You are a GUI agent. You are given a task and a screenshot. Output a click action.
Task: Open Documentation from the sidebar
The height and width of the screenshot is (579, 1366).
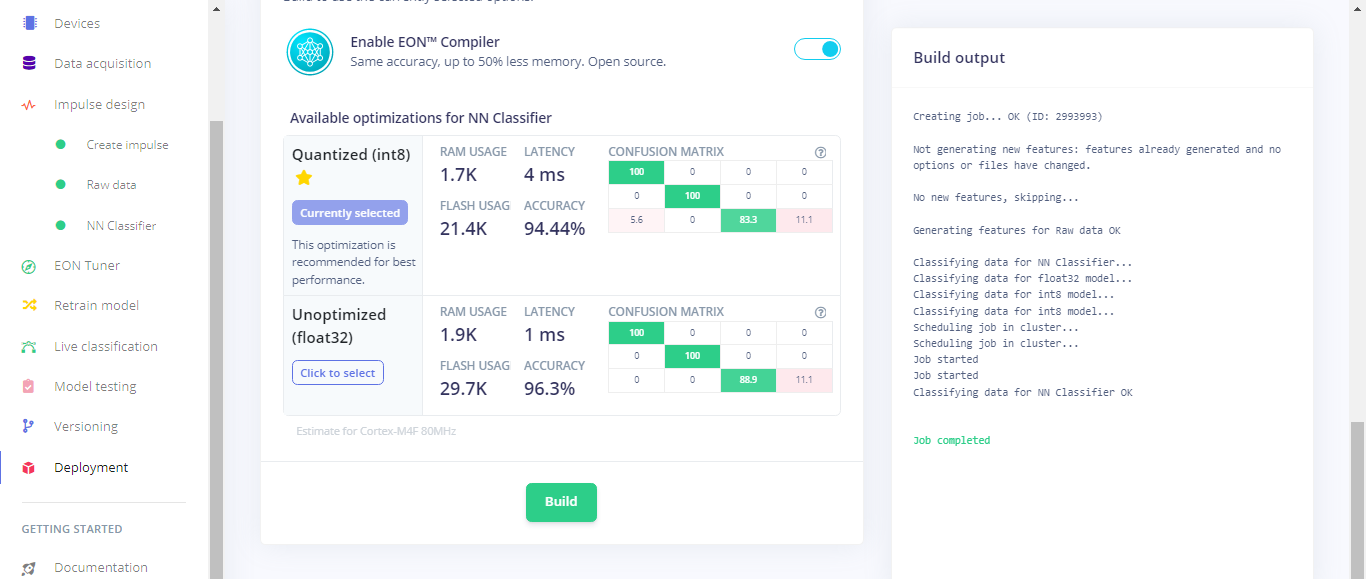[100, 567]
